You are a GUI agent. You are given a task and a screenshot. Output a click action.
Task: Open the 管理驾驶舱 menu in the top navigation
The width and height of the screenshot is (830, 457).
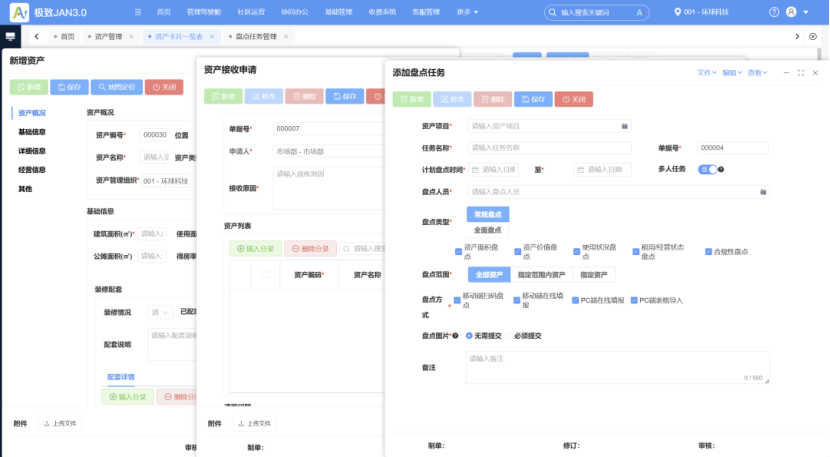point(204,12)
